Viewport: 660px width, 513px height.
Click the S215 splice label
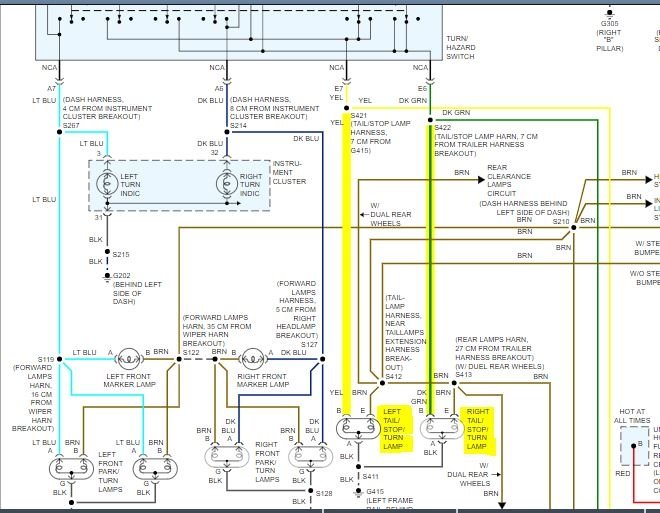pyautogui.click(x=121, y=255)
